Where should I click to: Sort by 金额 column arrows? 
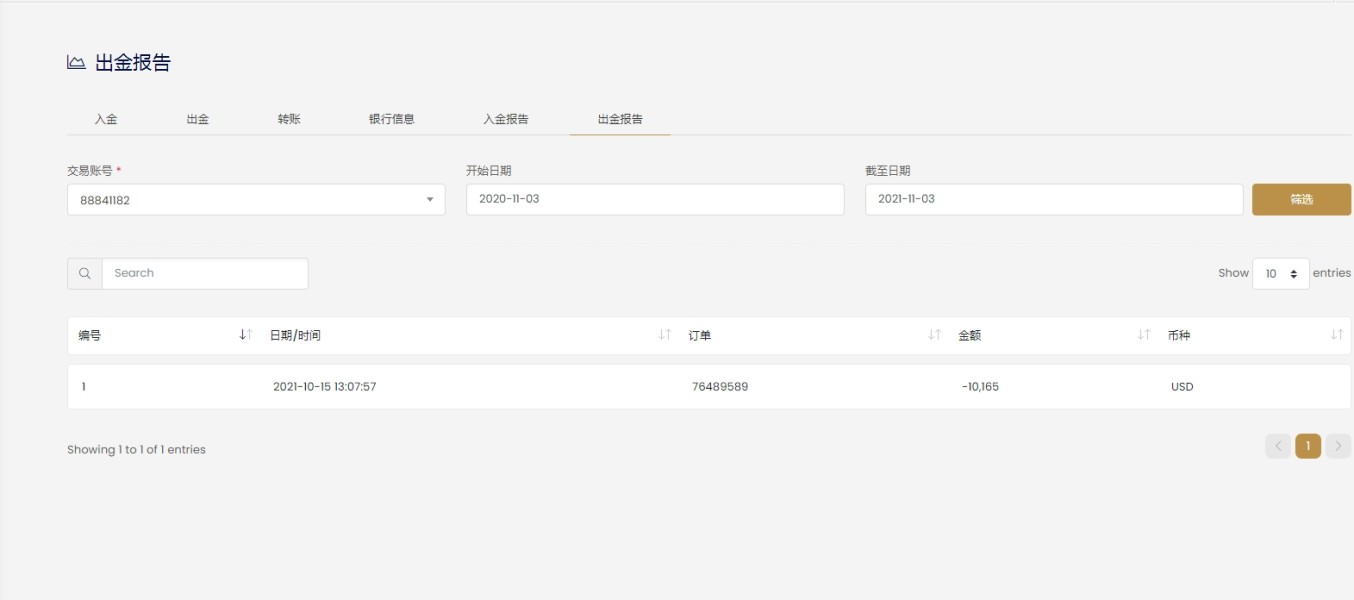[x=1144, y=335]
